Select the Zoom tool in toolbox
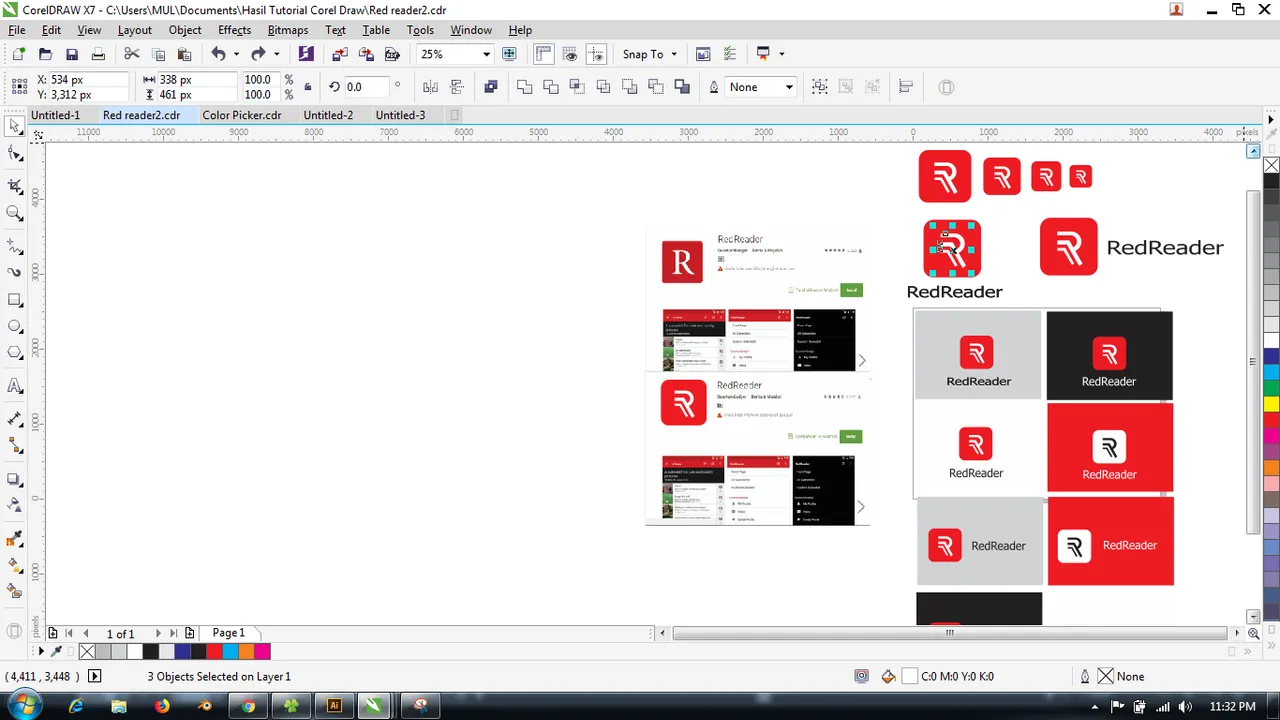The image size is (1280, 720). click(x=15, y=213)
